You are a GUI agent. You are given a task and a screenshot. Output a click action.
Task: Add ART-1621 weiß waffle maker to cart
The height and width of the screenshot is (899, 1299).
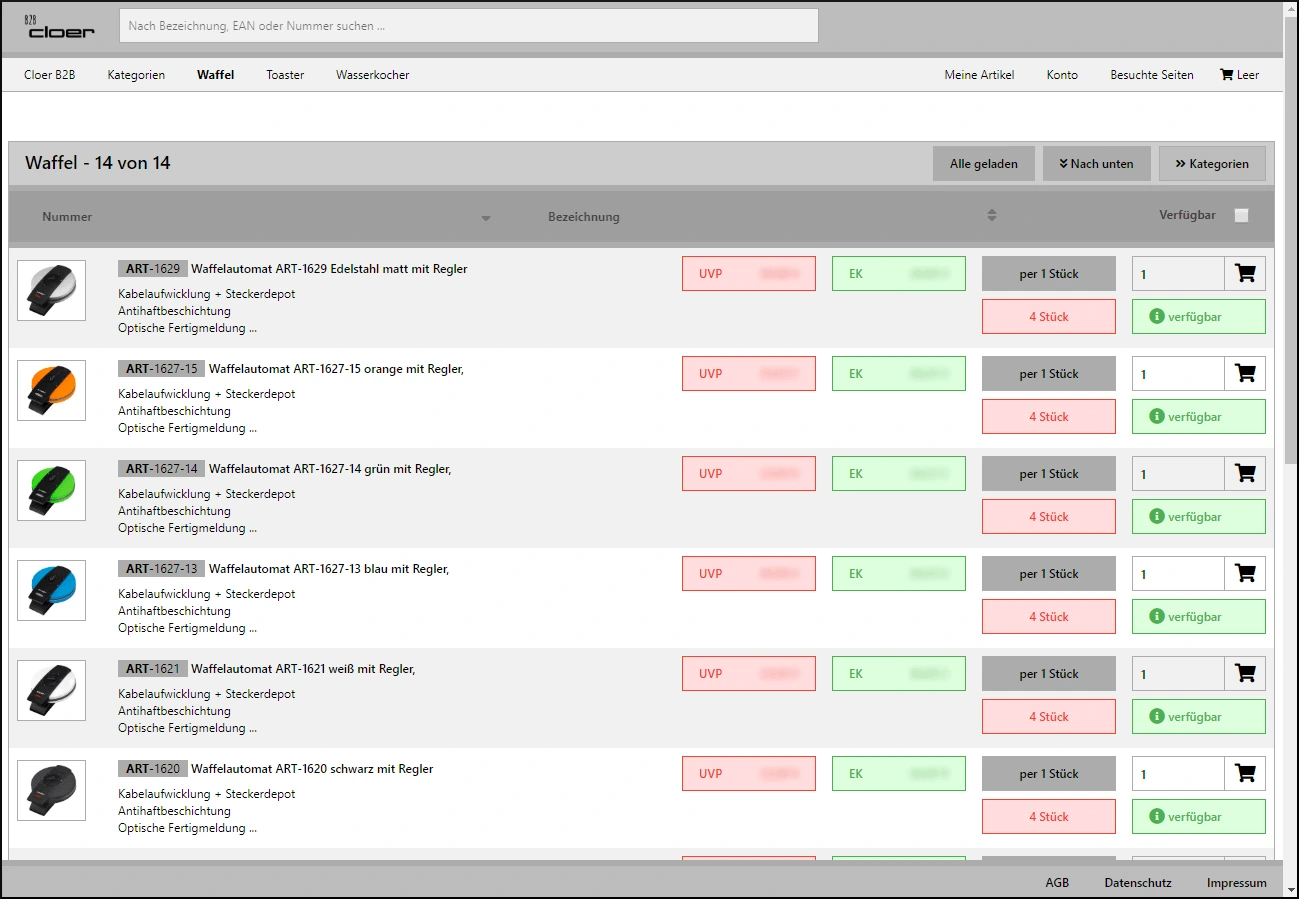click(1245, 674)
